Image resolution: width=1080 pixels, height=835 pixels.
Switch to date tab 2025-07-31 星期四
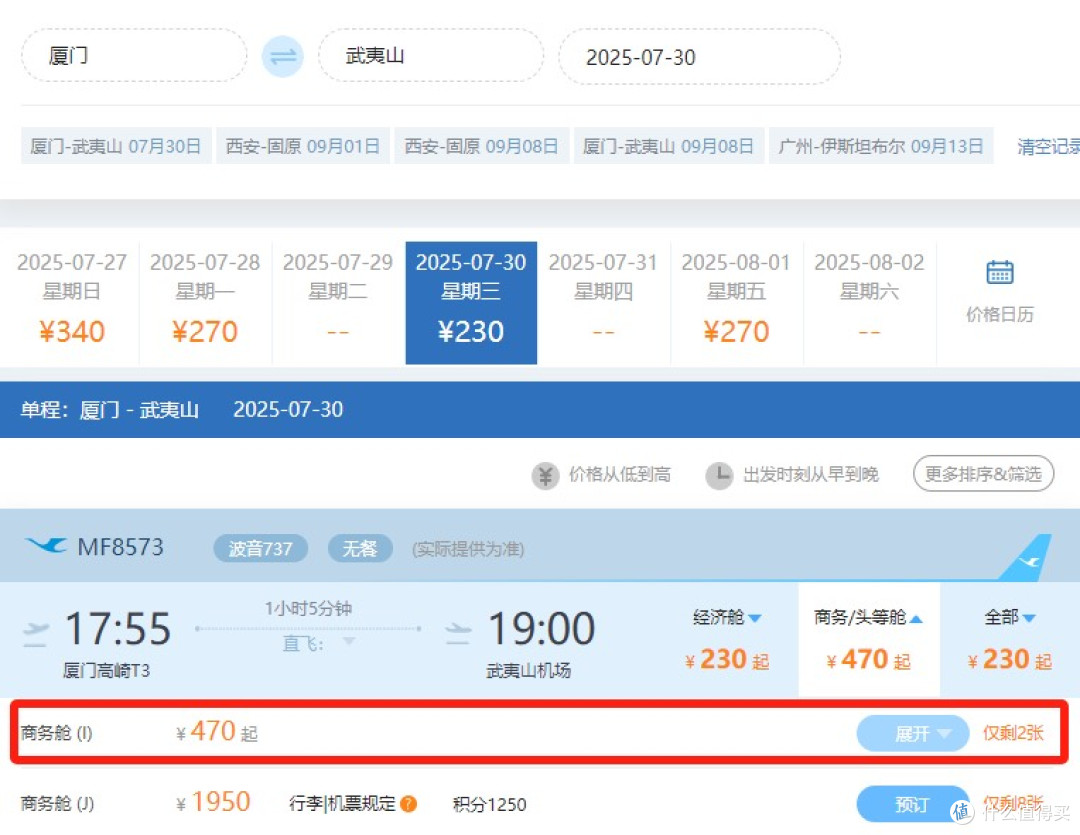603,302
